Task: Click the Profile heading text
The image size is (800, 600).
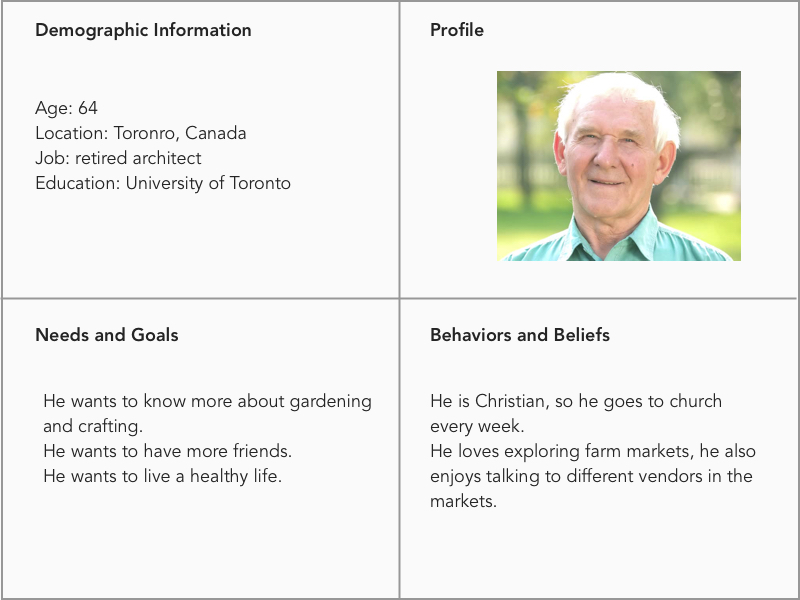Action: coord(457,30)
